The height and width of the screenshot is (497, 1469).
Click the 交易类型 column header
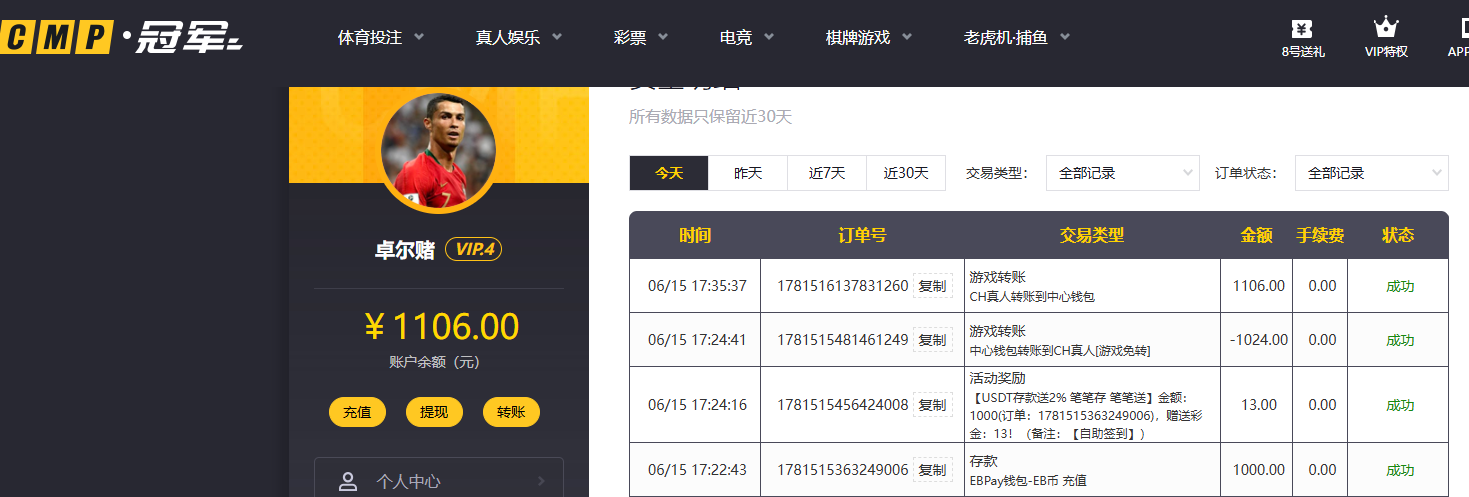pyautogui.click(x=1092, y=235)
